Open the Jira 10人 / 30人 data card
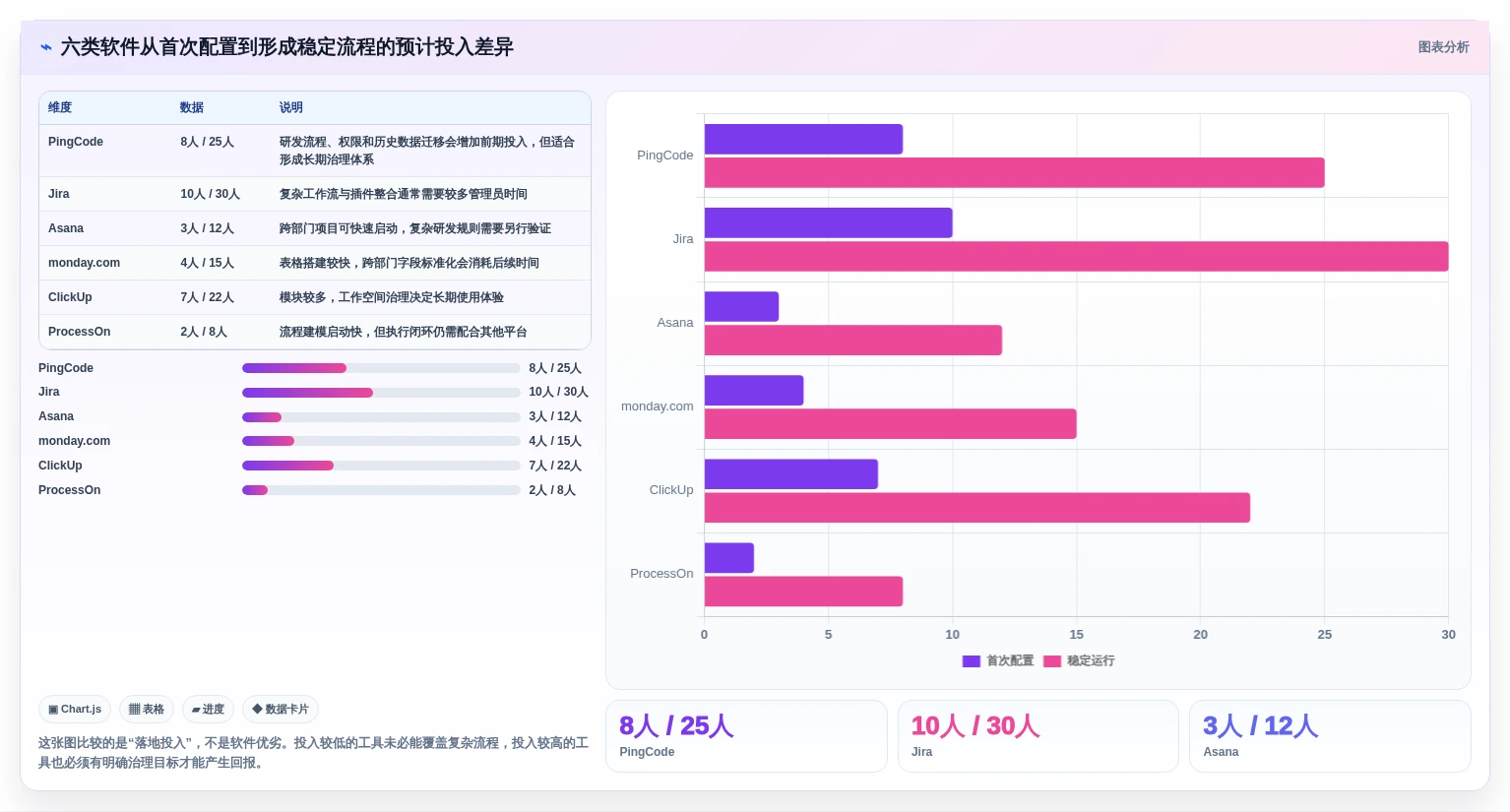The image size is (1510, 812). click(x=1038, y=736)
